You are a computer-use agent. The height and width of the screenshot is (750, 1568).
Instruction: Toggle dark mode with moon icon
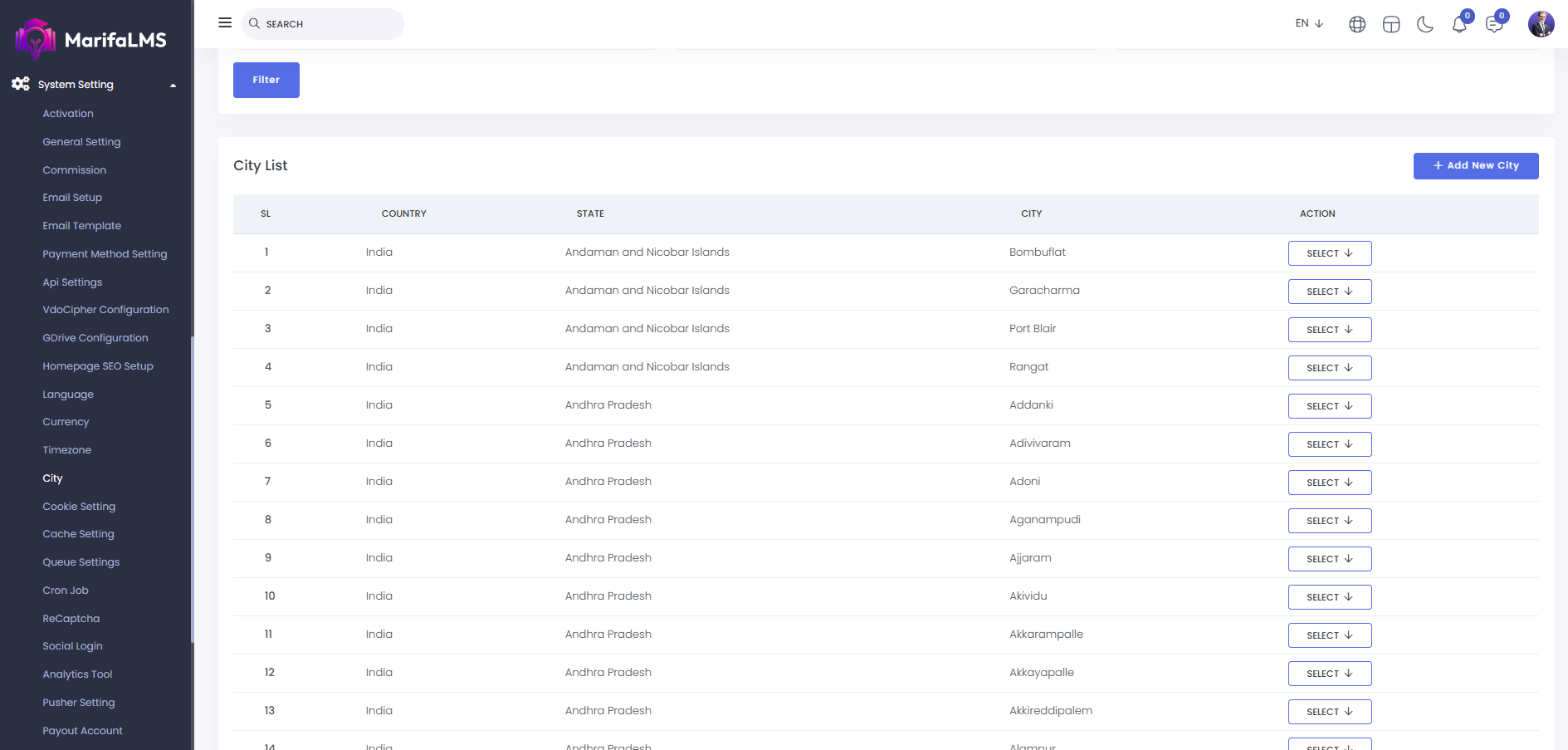1425,24
